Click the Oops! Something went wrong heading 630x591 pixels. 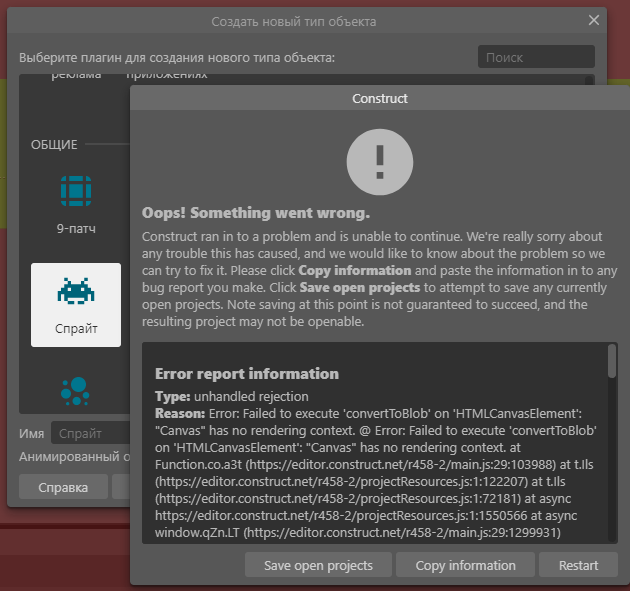[256, 214]
